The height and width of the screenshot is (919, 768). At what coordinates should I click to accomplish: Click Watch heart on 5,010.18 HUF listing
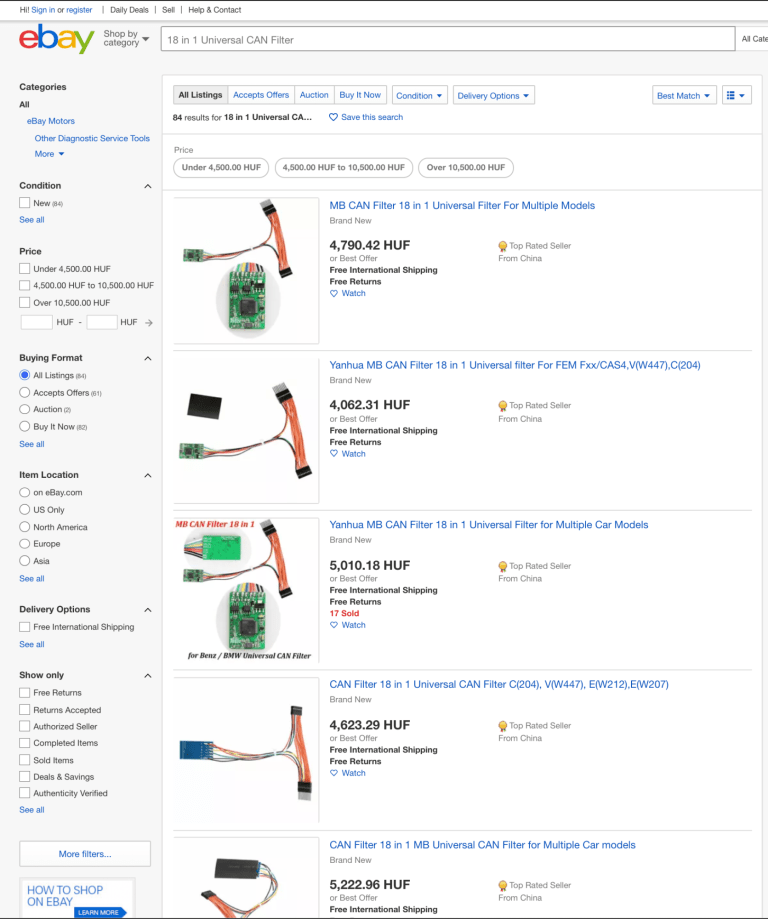pyautogui.click(x=335, y=625)
